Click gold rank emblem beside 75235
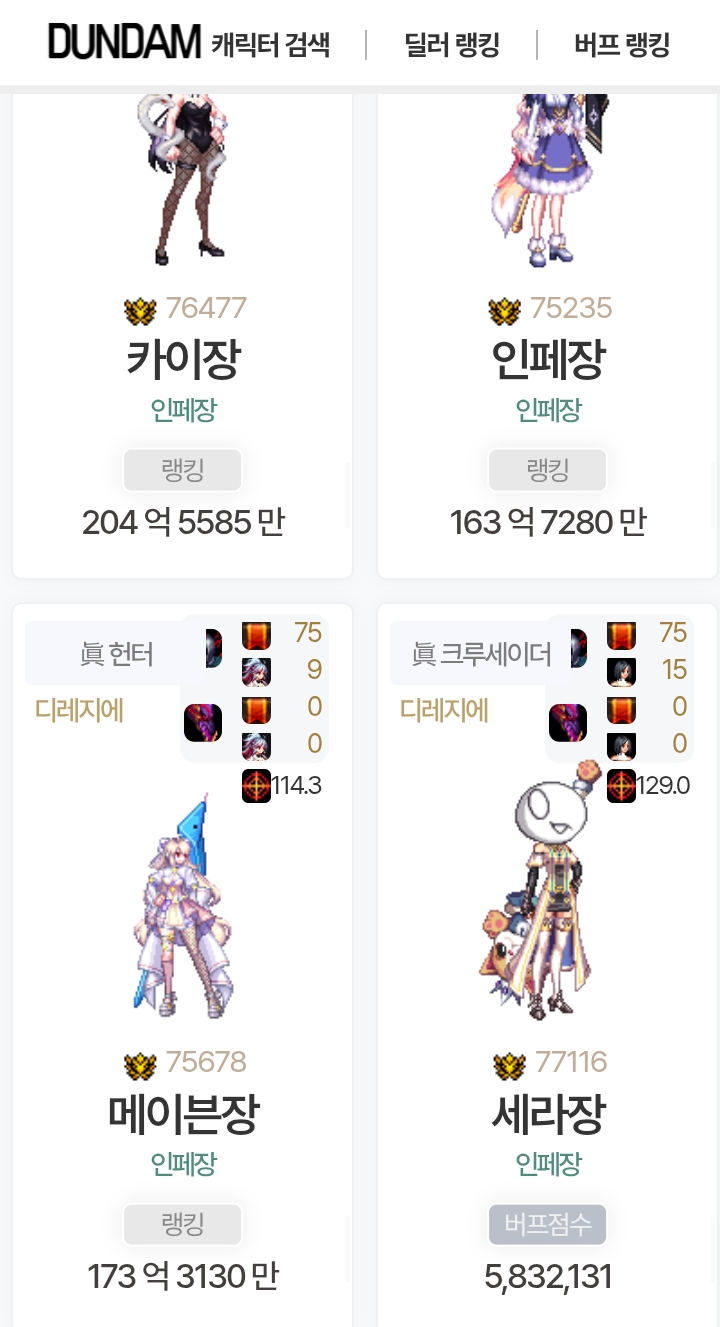This screenshot has width=720, height=1327. coord(505,310)
